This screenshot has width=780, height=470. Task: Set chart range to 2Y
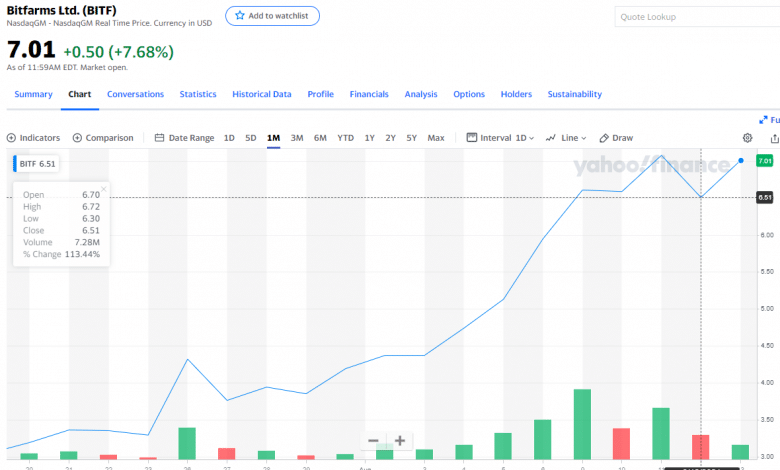pos(390,138)
